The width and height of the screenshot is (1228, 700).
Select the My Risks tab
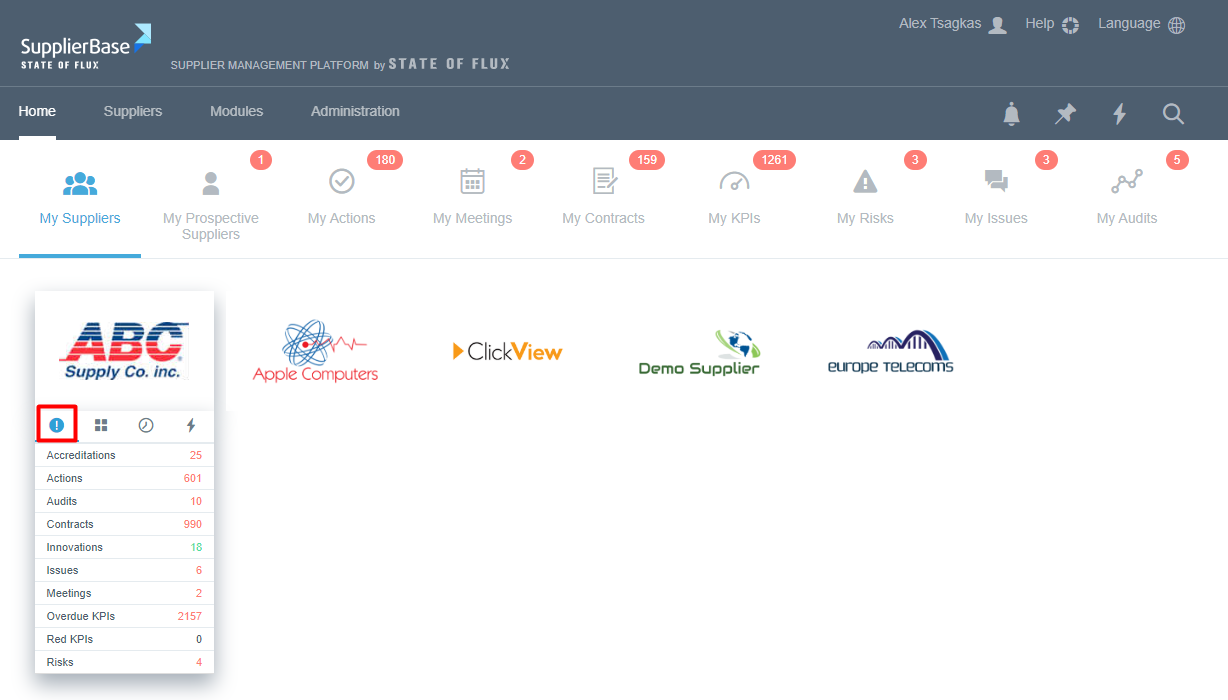[x=865, y=198]
